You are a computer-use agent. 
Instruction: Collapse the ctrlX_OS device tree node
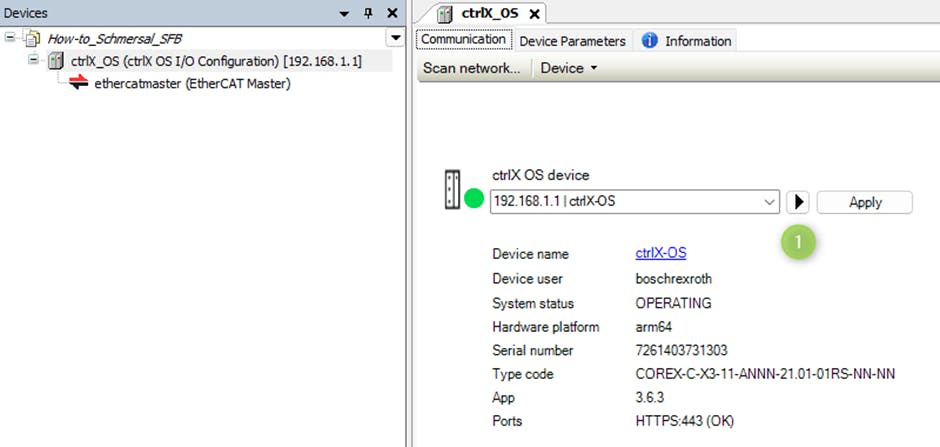pyautogui.click(x=34, y=61)
